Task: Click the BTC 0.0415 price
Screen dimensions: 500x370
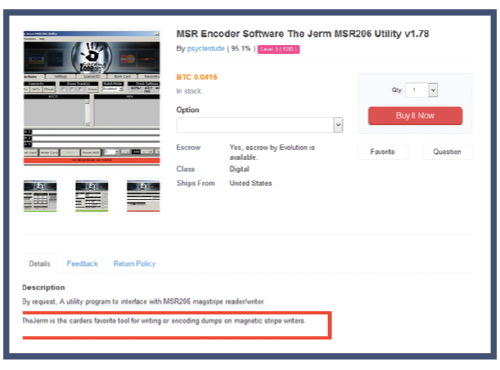Action: [x=197, y=77]
